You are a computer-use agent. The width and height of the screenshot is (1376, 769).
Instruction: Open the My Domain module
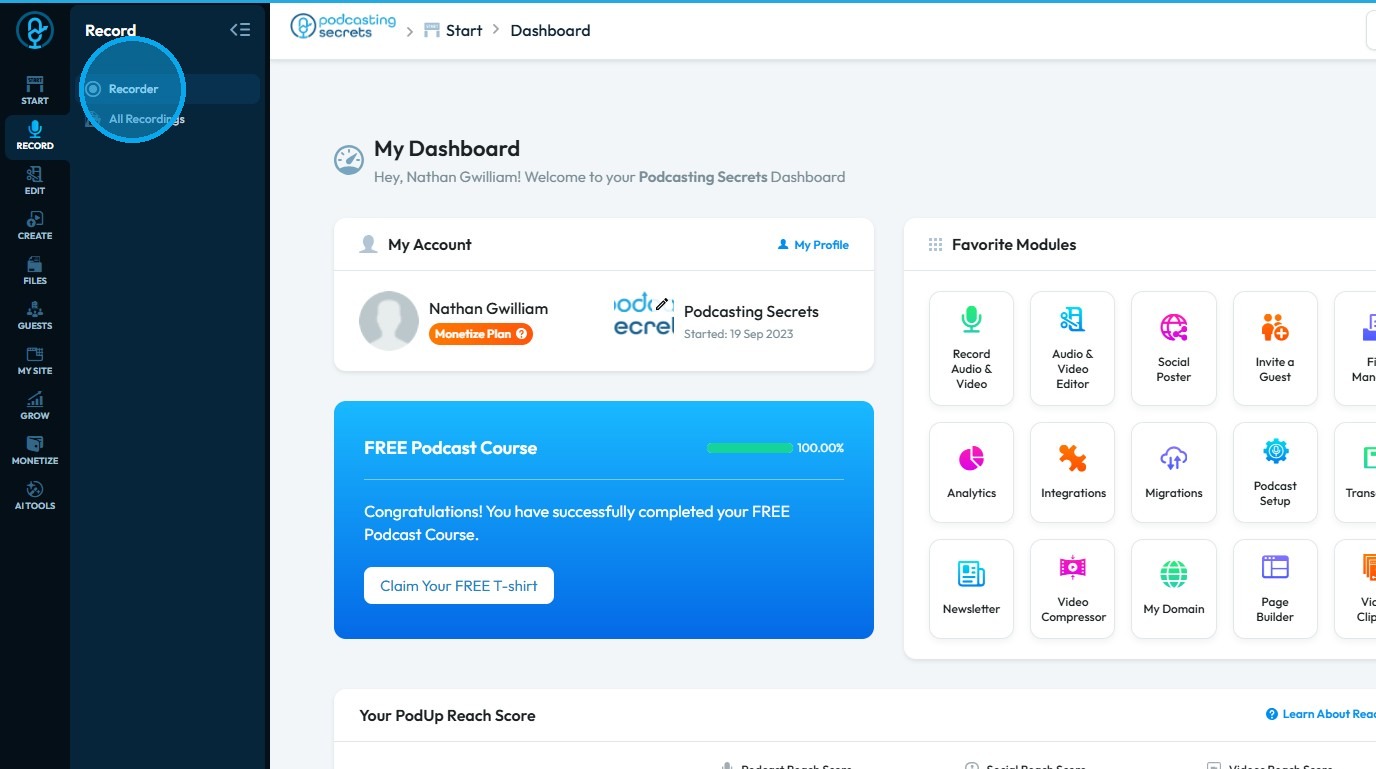coord(1174,589)
